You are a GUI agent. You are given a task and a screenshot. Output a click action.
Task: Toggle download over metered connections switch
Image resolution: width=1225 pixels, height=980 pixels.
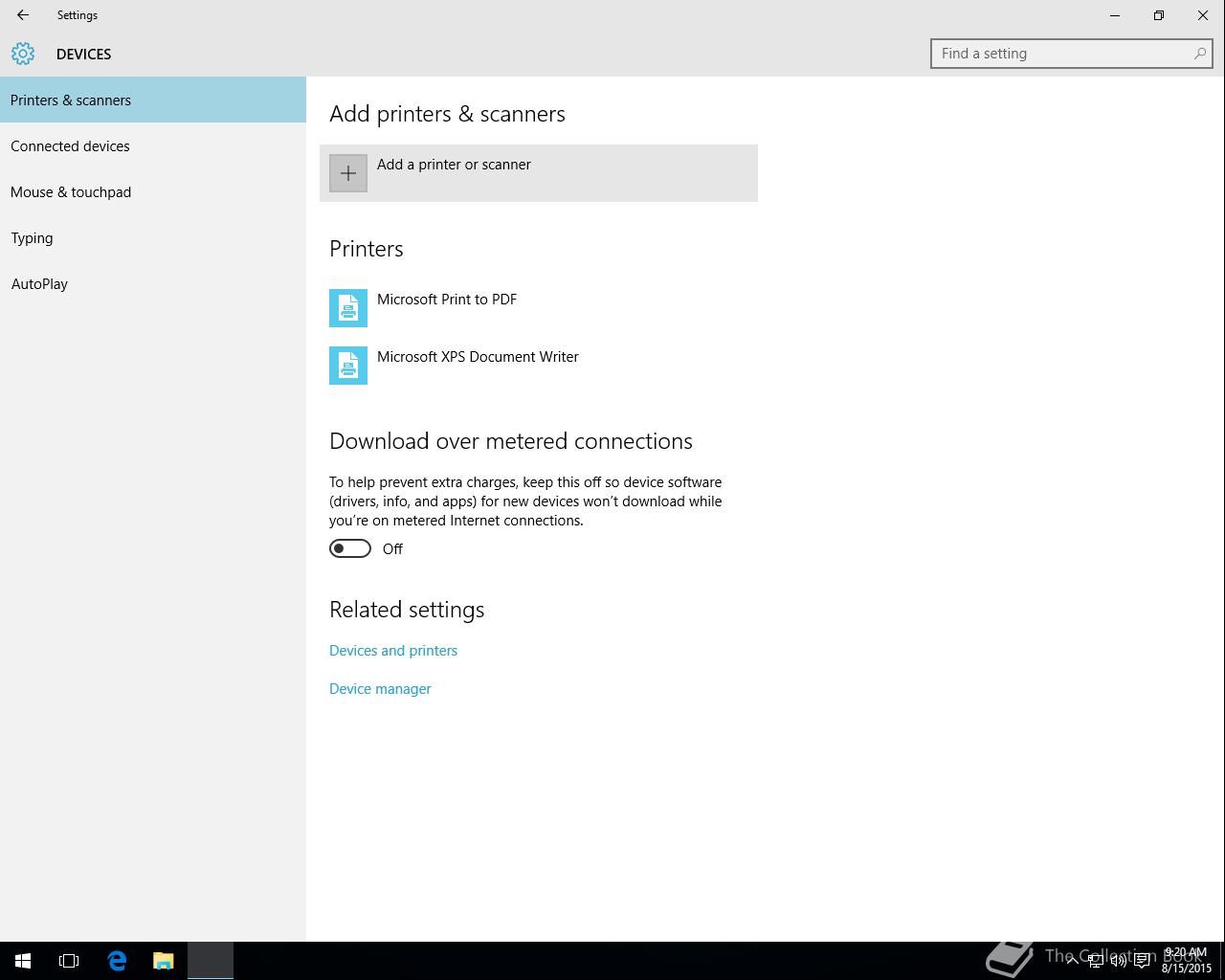[x=350, y=548]
